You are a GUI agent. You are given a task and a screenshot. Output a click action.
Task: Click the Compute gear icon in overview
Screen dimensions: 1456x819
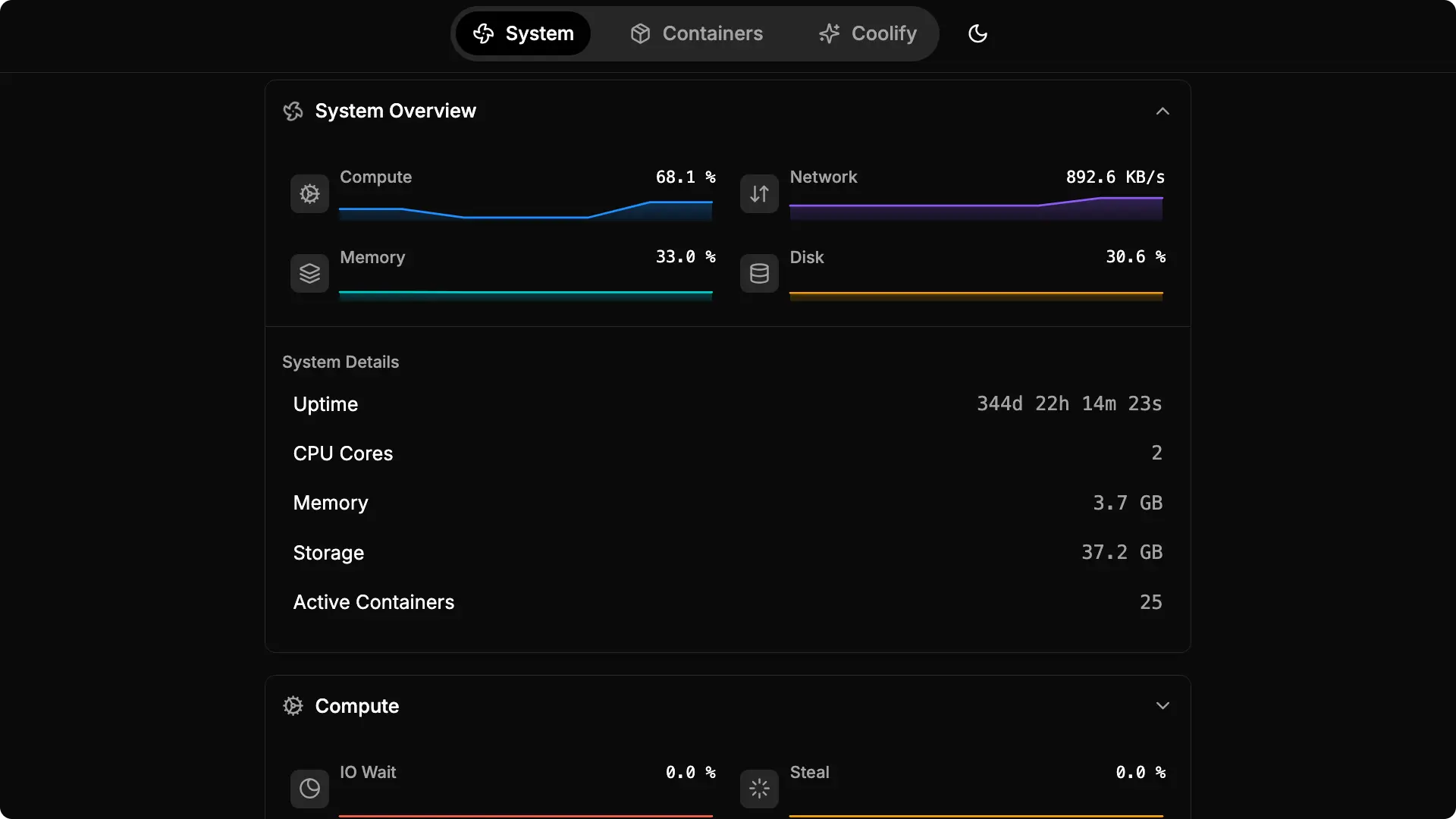[x=309, y=193]
